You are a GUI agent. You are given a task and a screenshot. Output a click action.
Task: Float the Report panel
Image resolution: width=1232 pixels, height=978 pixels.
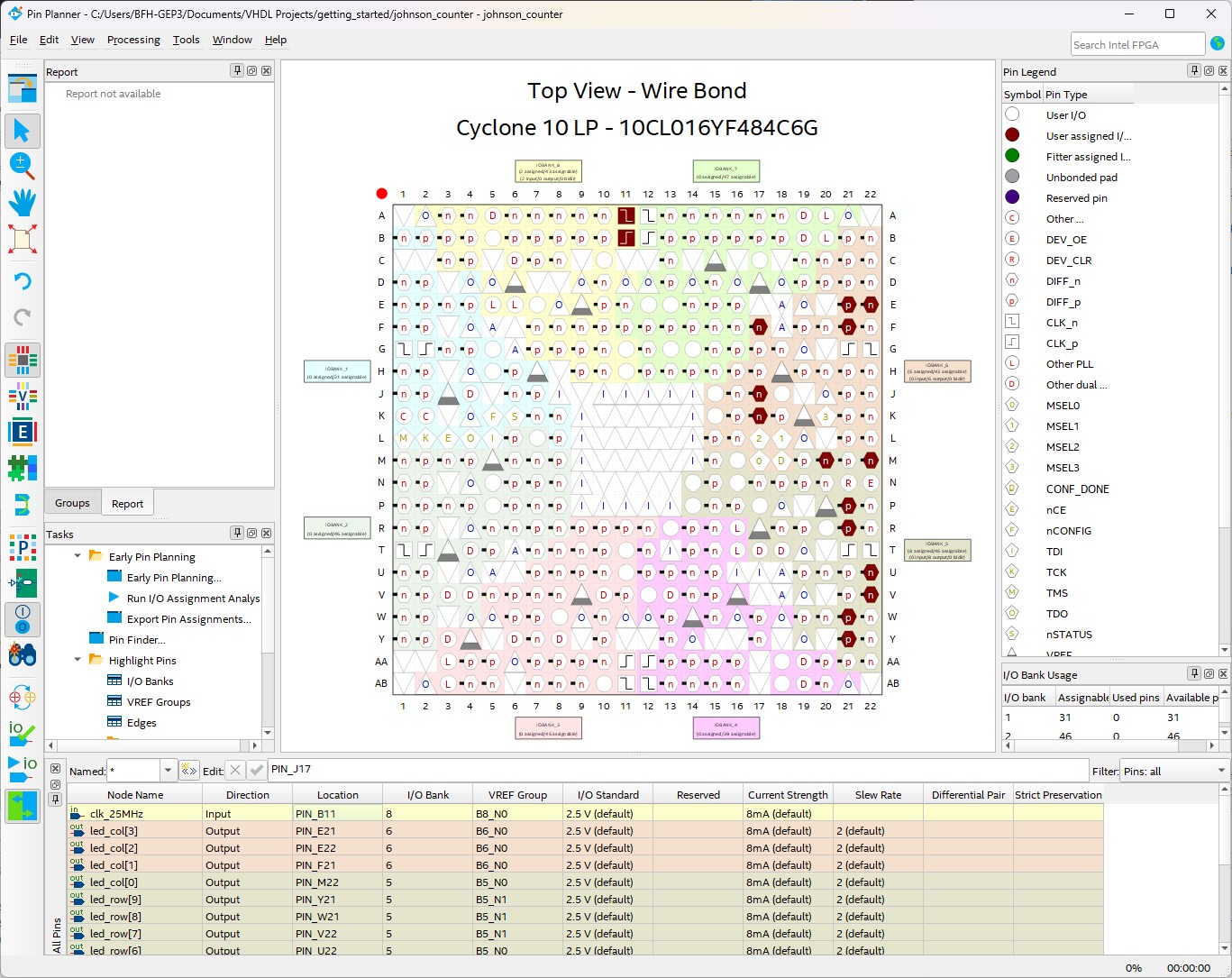pyautogui.click(x=251, y=71)
